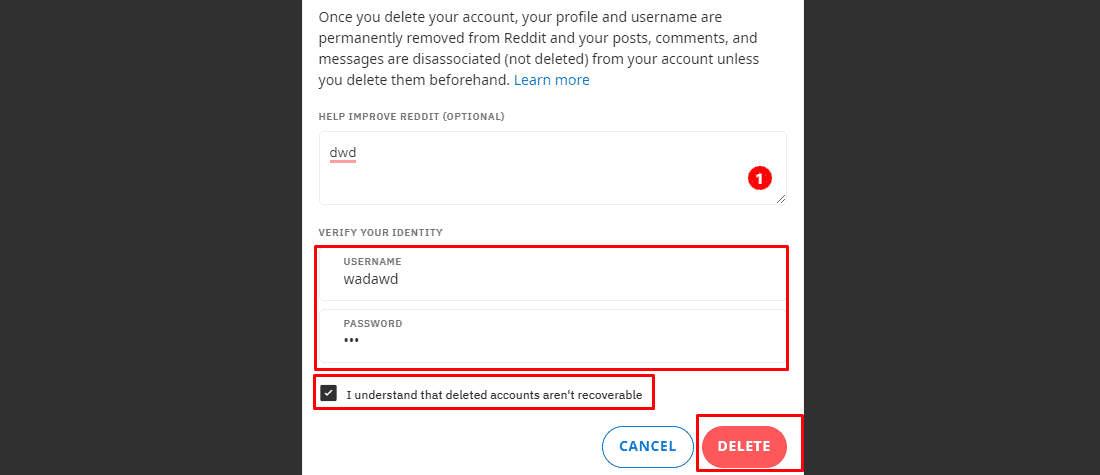Click the CANCEL button
Screen dimensions: 1100x475
pyautogui.click(x=648, y=446)
